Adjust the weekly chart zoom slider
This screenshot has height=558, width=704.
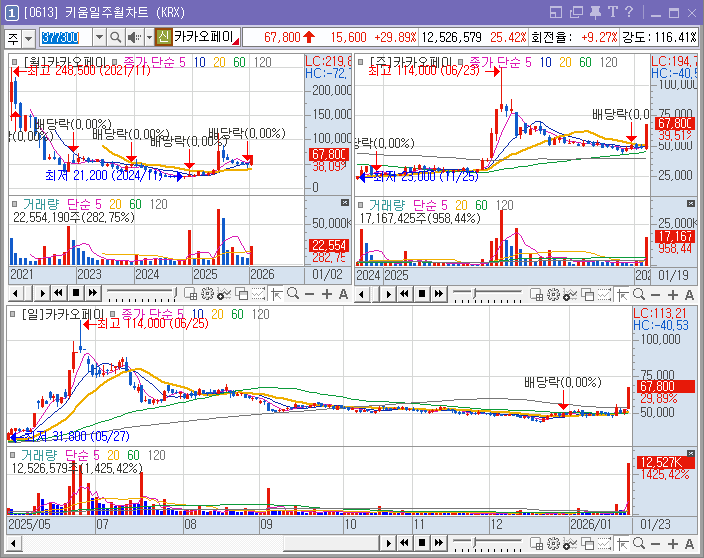(x=487, y=294)
